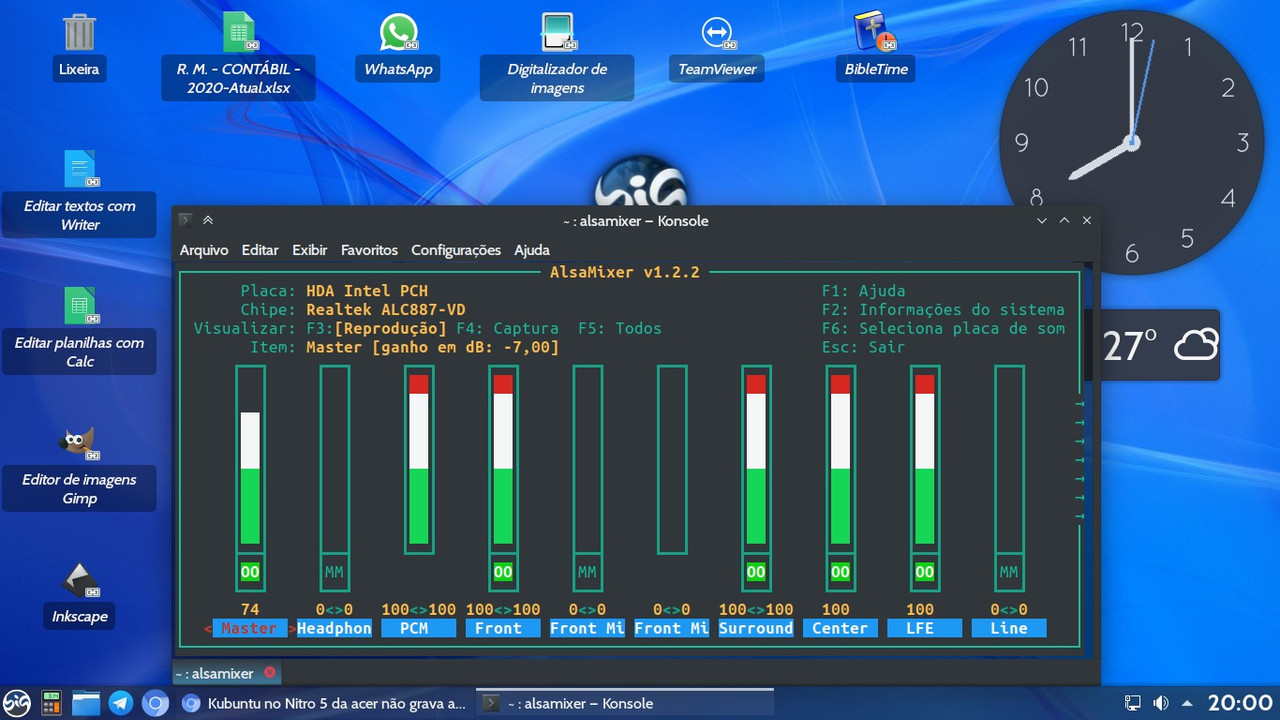This screenshot has height=720, width=1280.
Task: Select the Headphon channel label
Action: point(334,628)
